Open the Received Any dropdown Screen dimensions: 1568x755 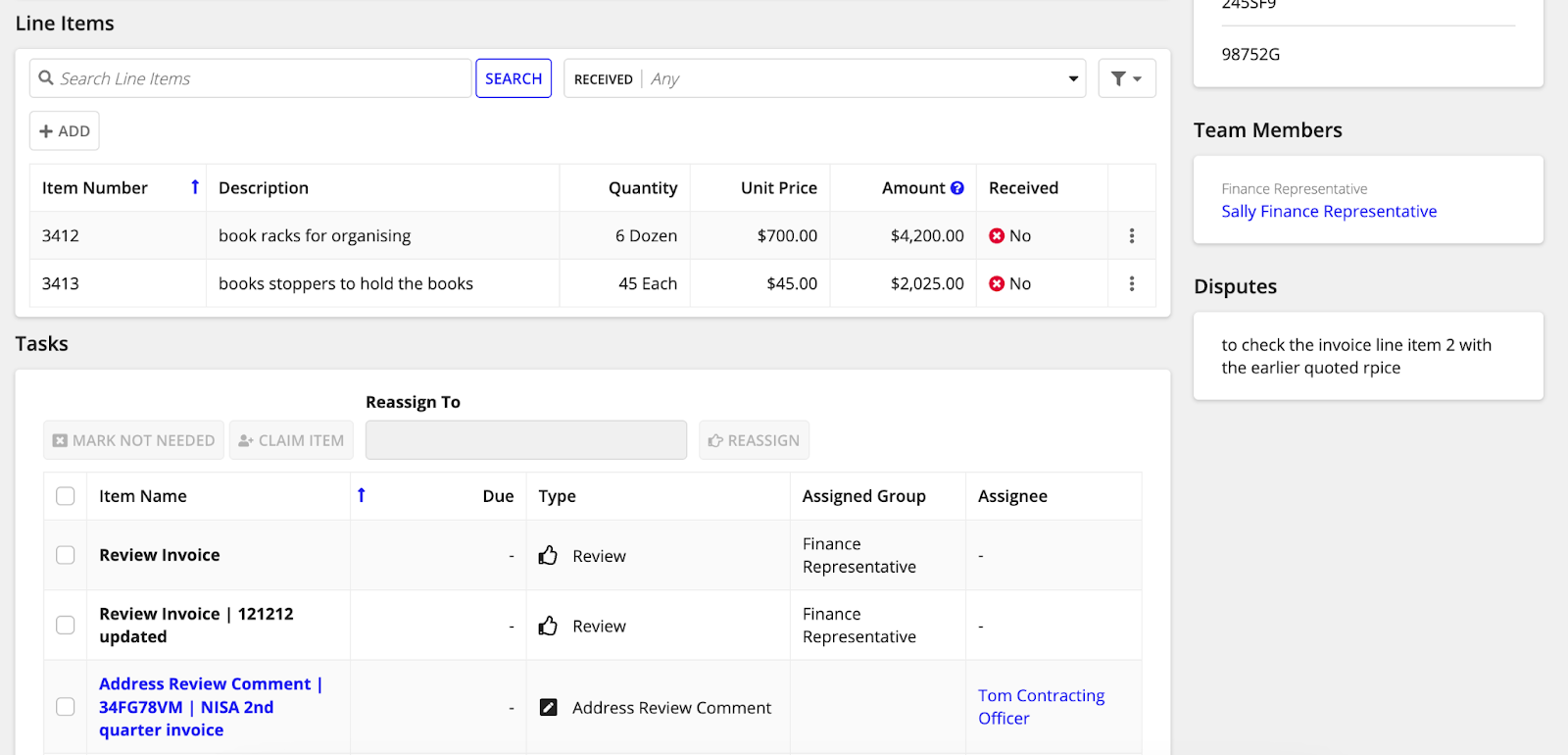824,78
